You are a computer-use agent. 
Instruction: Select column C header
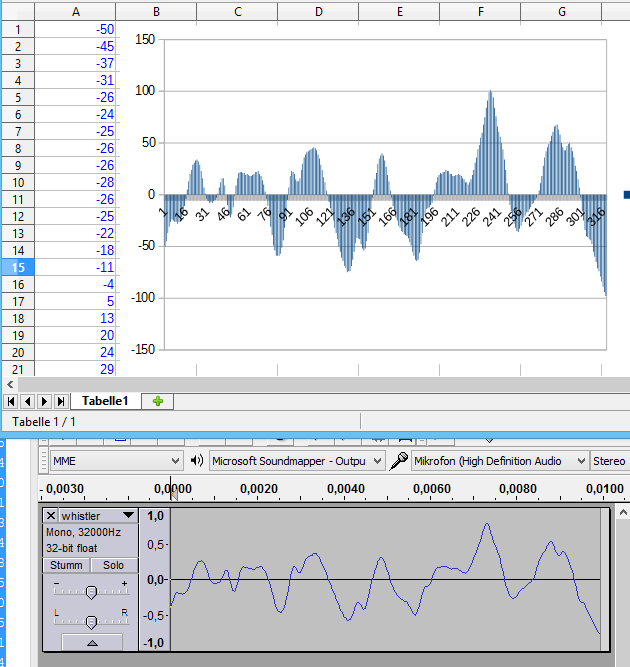click(237, 12)
